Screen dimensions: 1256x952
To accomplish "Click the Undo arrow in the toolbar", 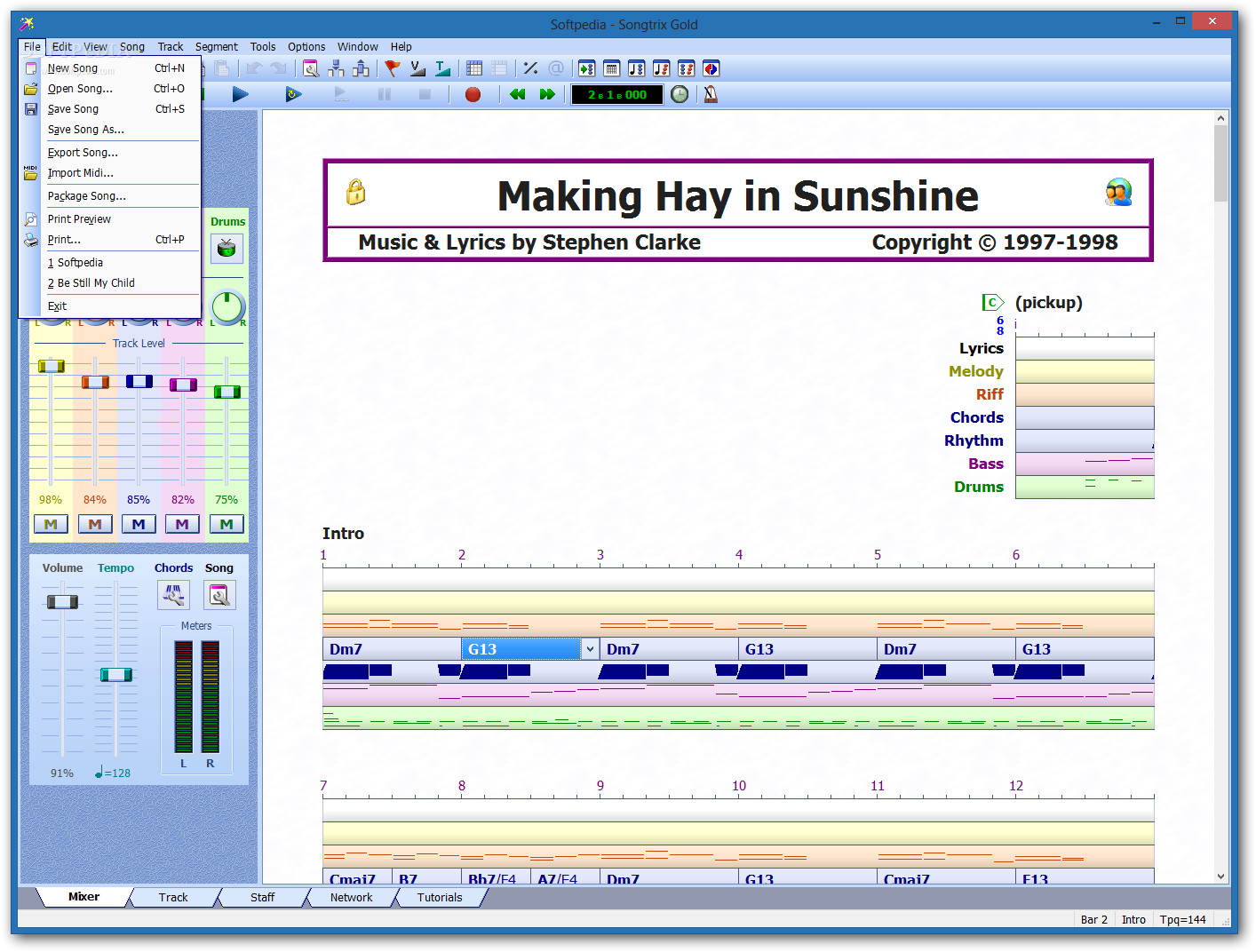I will coord(255,68).
